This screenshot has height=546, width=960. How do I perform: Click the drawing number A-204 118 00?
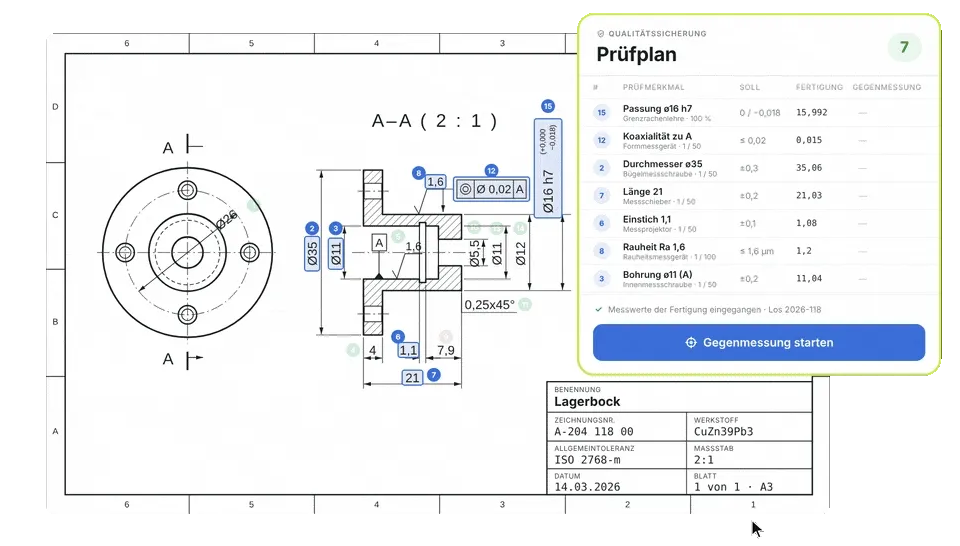pyautogui.click(x=594, y=432)
